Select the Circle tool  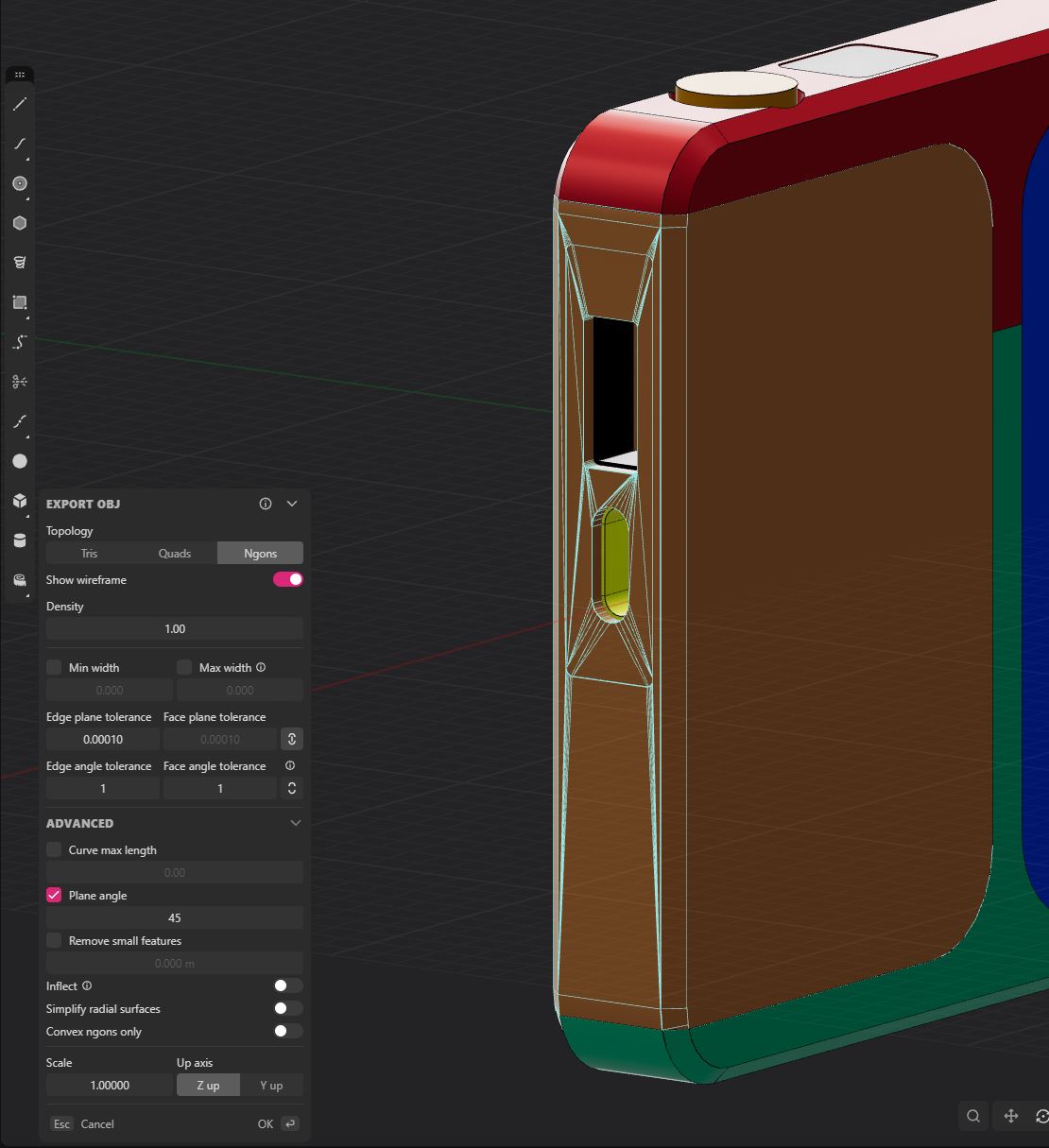20,183
